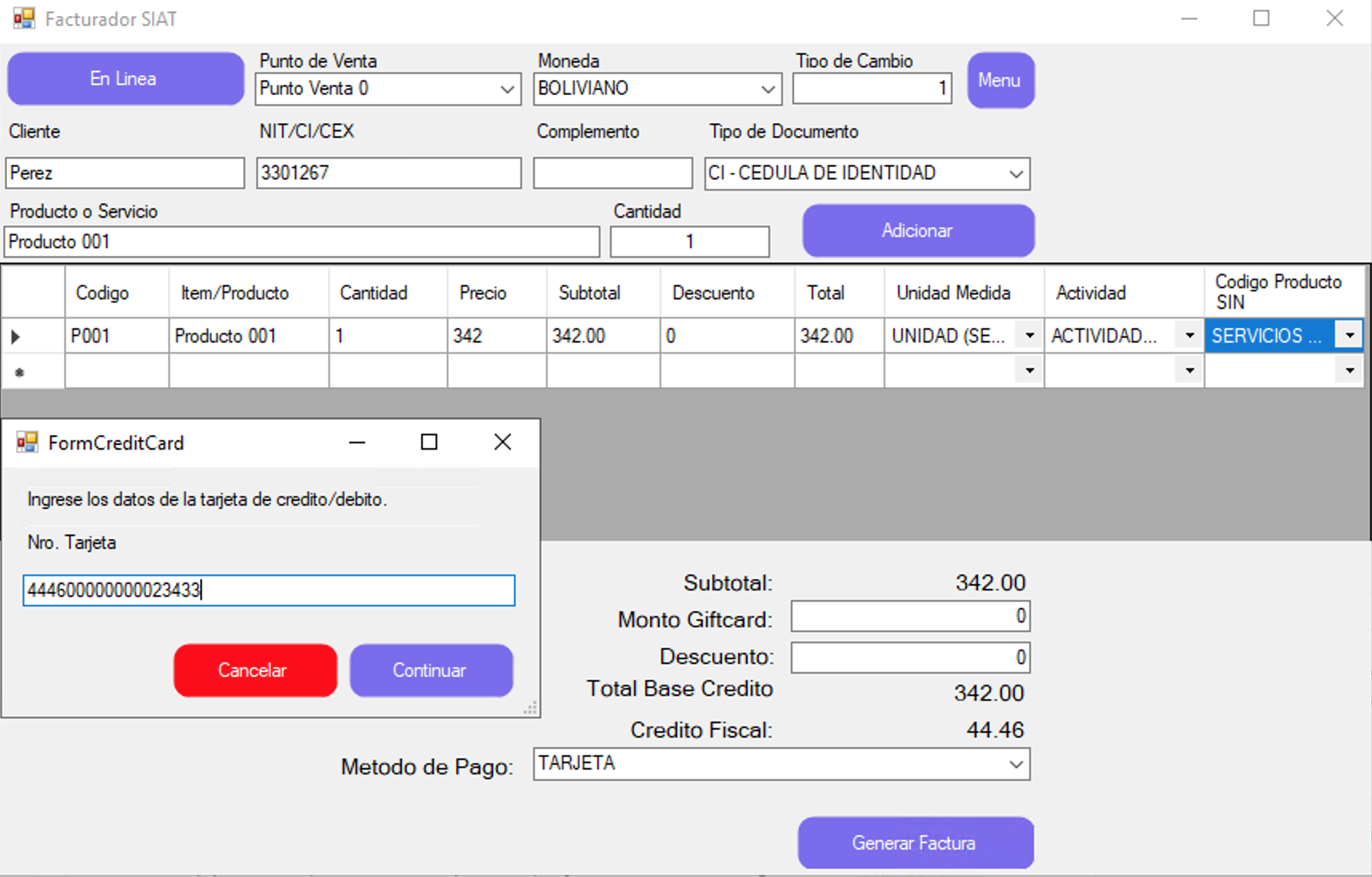Select the first row selector arrow
This screenshot has width=1372, height=877.
(x=16, y=337)
